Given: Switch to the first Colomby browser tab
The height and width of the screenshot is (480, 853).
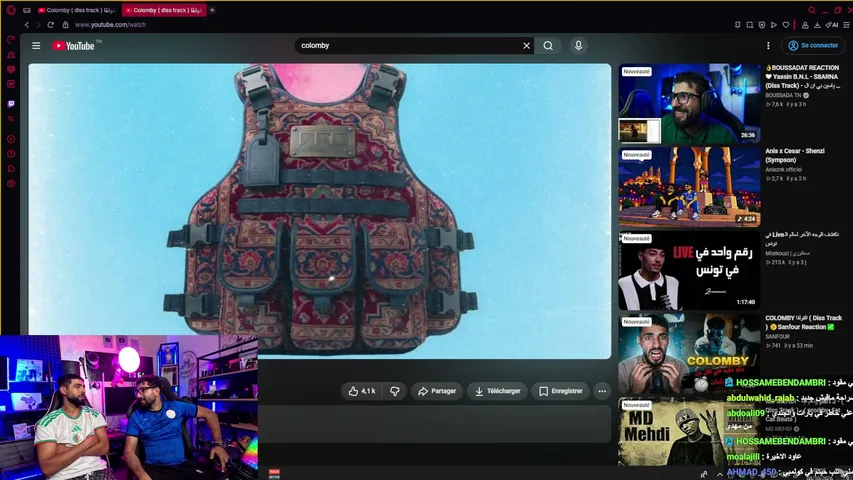Looking at the screenshot, I should tap(77, 10).
